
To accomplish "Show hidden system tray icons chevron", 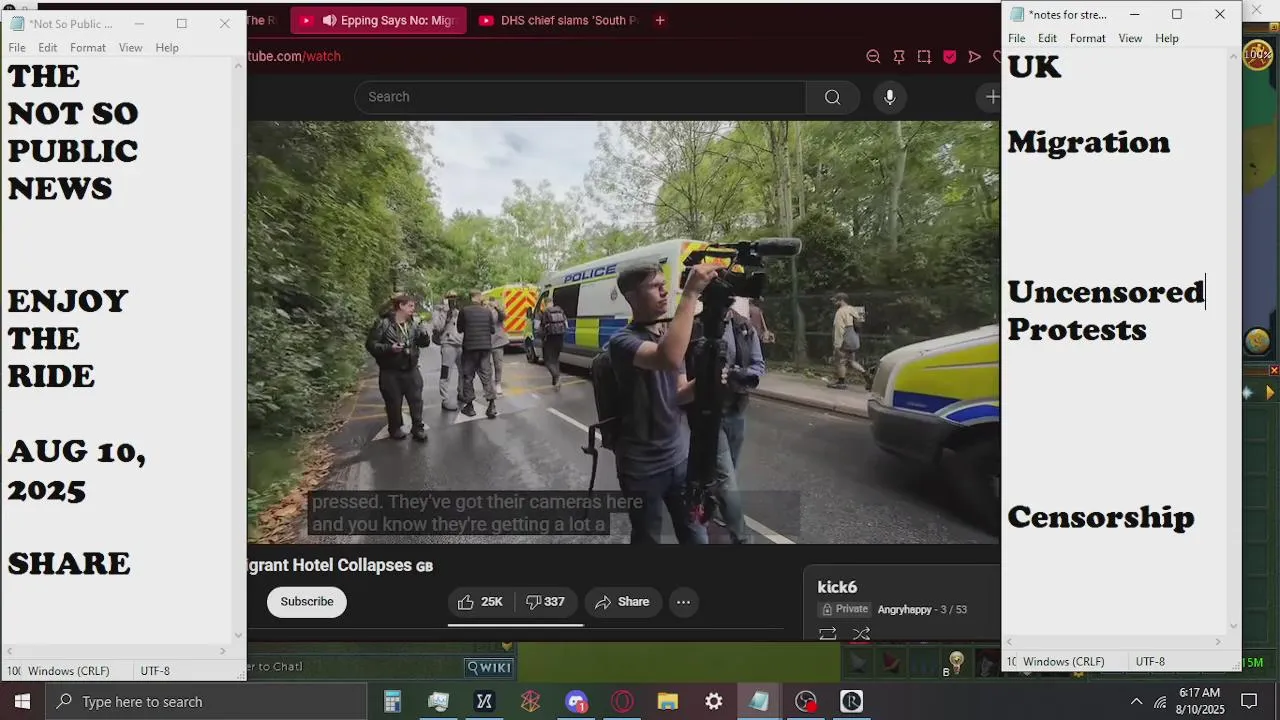I will pyautogui.click(x=1136, y=702).
